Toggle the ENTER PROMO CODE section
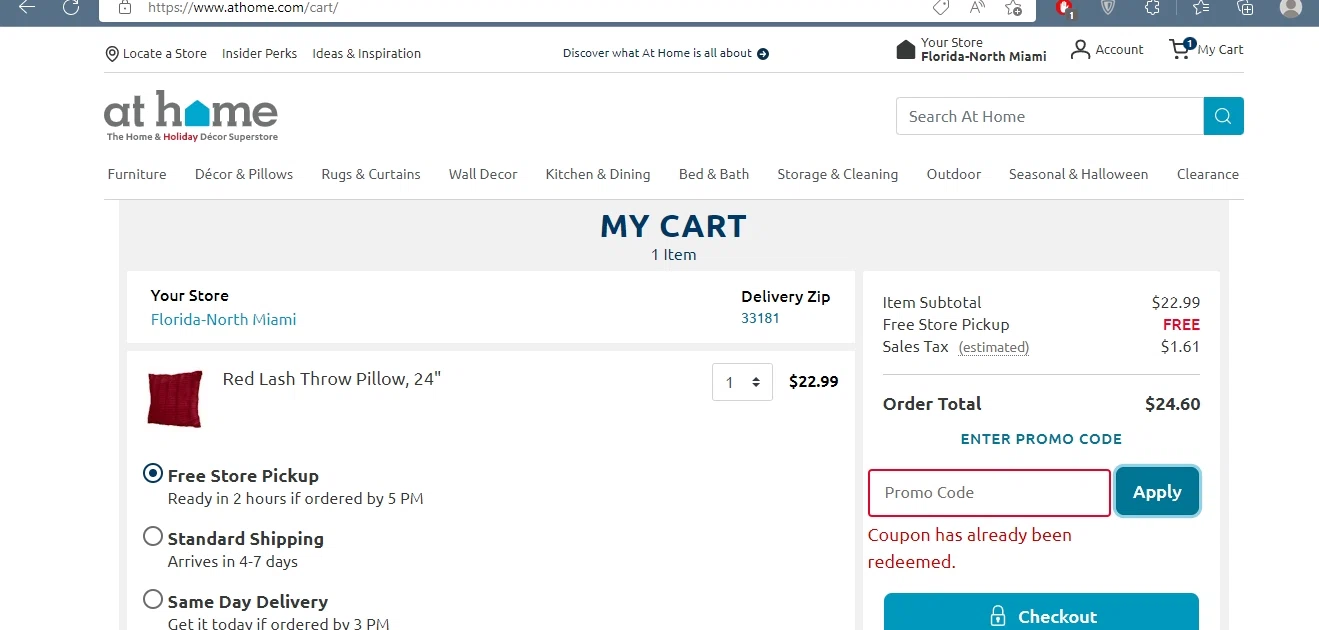This screenshot has height=630, width=1319. (1041, 439)
